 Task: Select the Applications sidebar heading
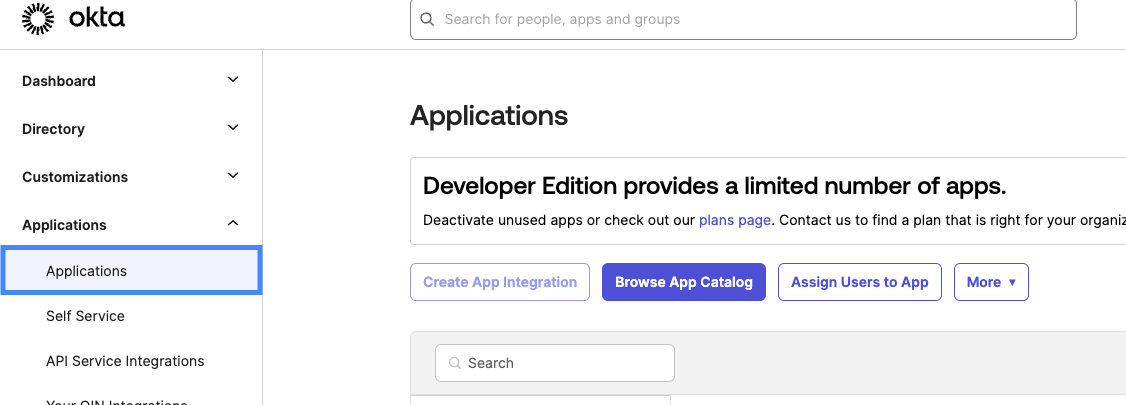(x=64, y=225)
